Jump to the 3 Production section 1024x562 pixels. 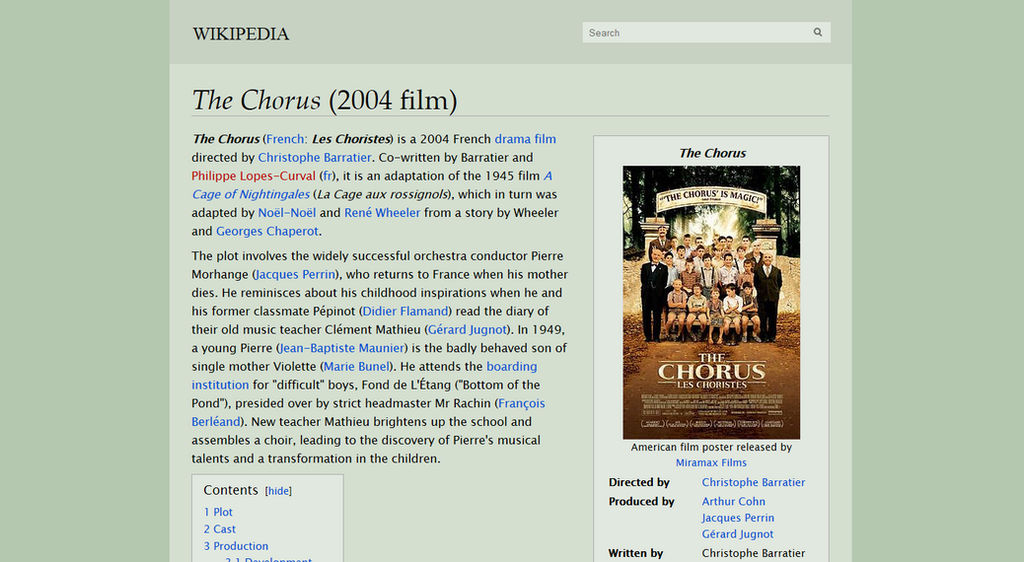tap(236, 546)
